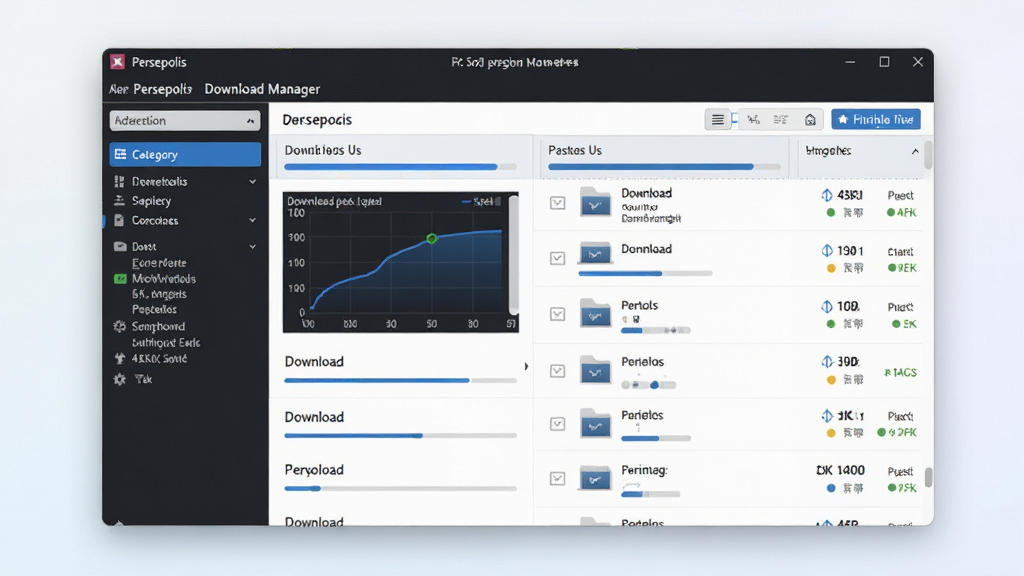
Task: Click the download list vertical scrollbar
Action: (x=929, y=477)
